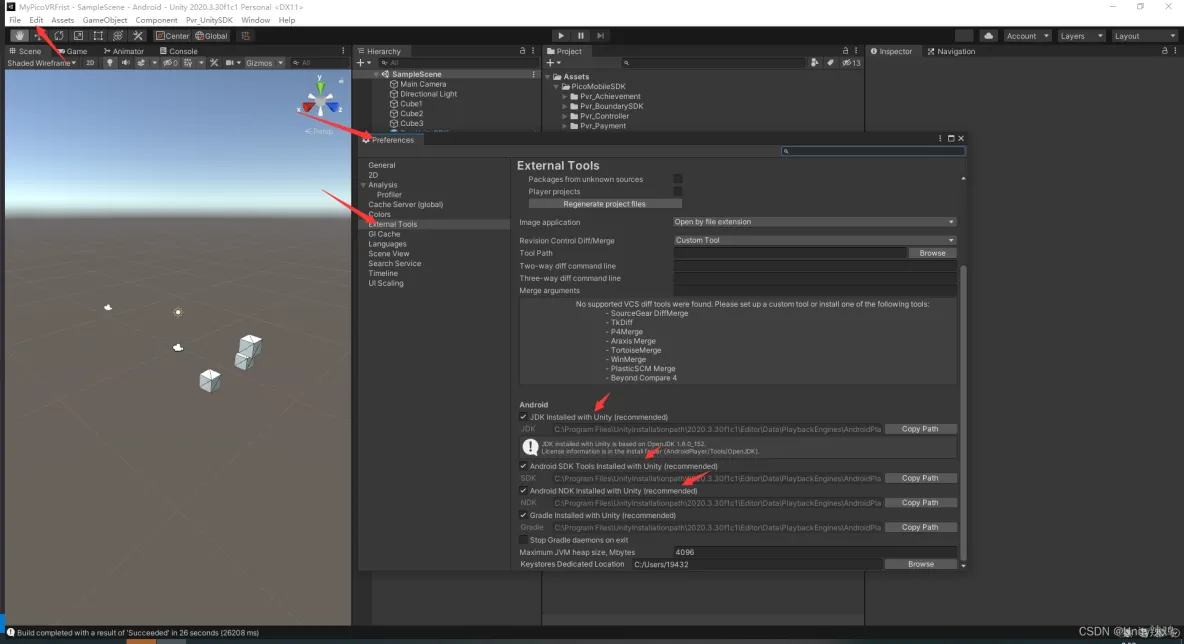Lock the Hierarchy panel
Viewport: 1184px width, 644px height.
522,51
